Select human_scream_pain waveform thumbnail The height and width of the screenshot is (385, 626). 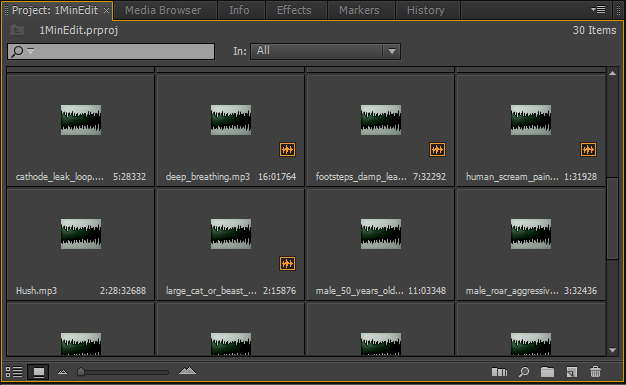(531, 120)
